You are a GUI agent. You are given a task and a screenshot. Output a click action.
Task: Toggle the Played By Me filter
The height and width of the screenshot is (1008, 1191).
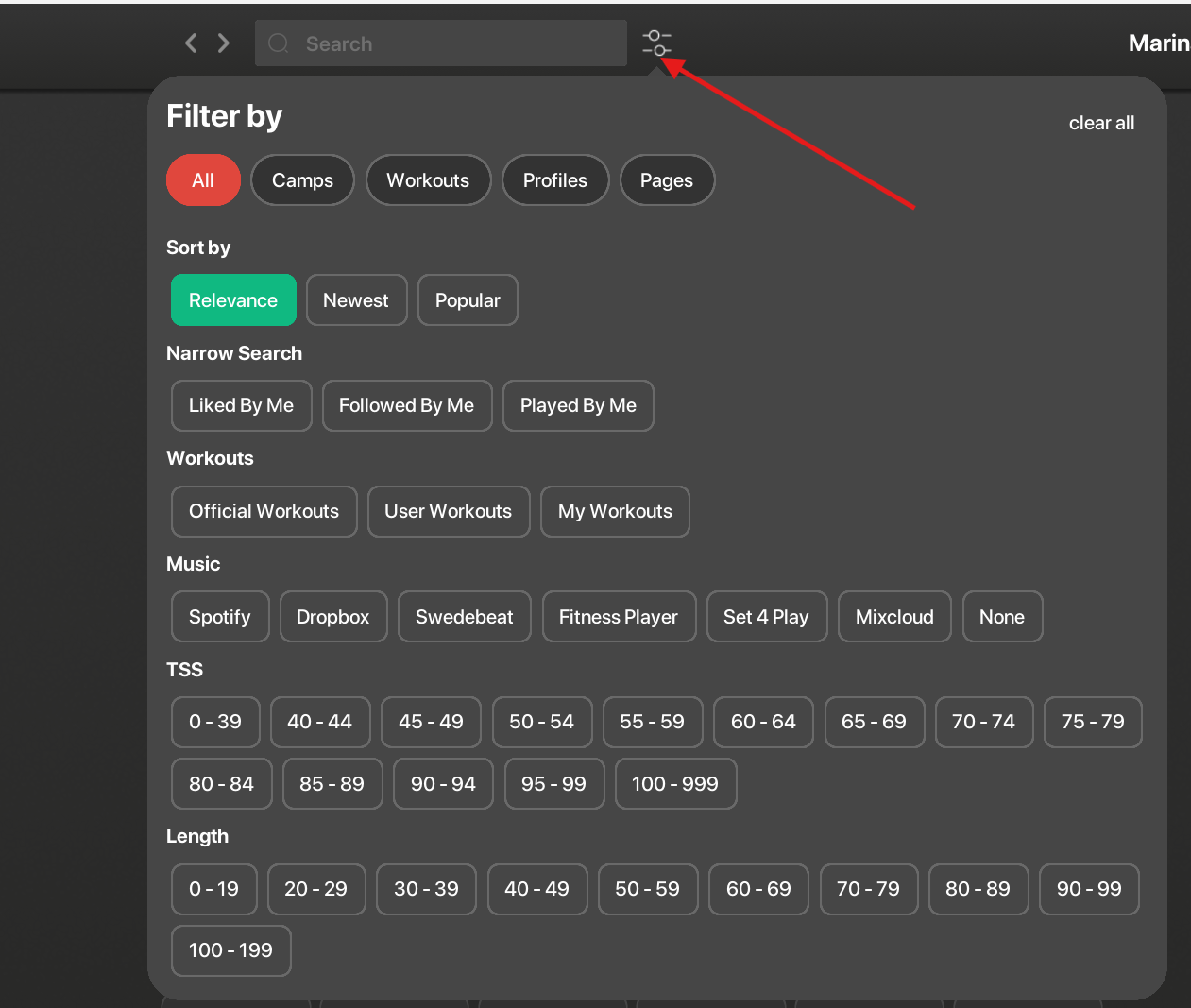(578, 405)
